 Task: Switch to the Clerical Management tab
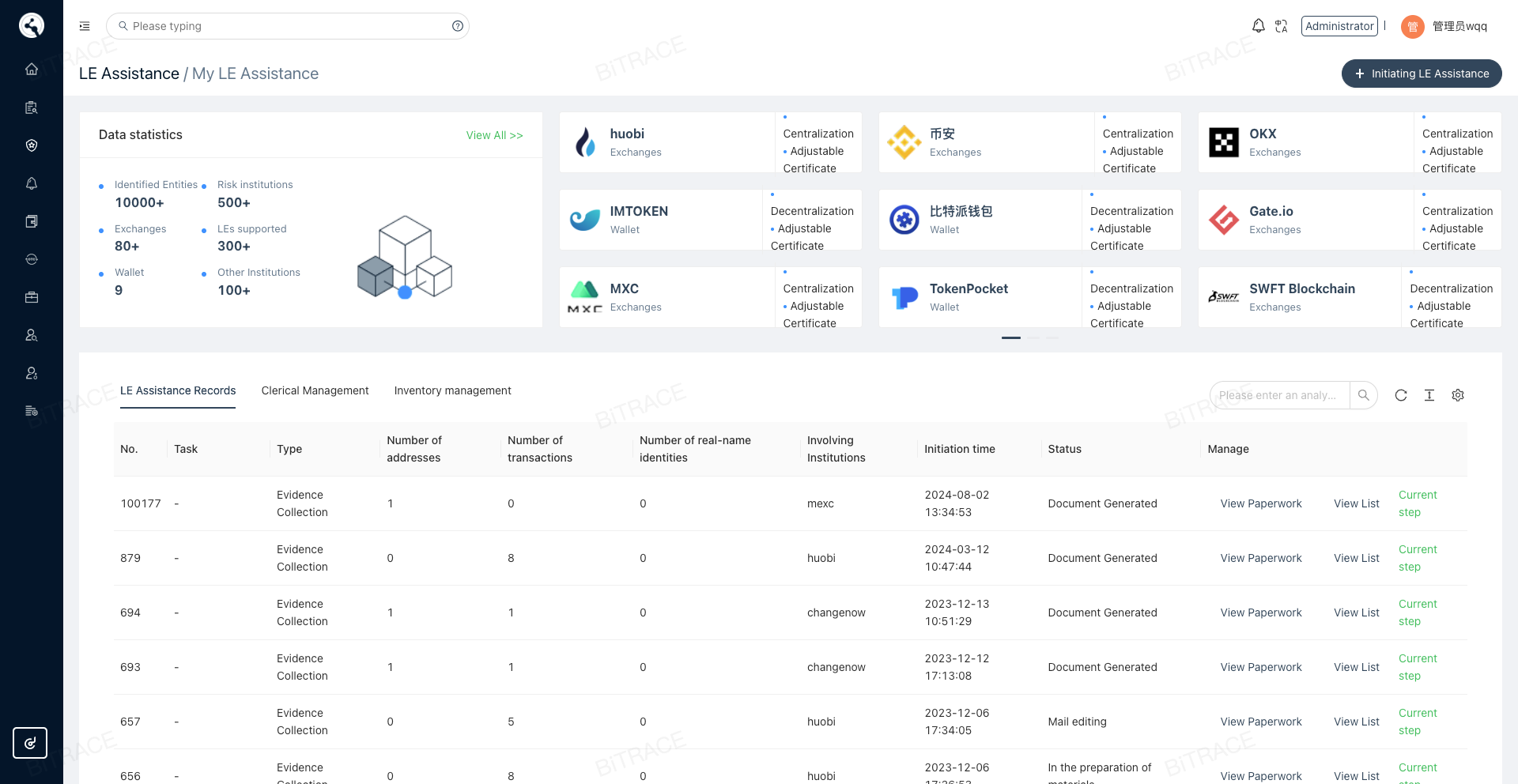[315, 390]
